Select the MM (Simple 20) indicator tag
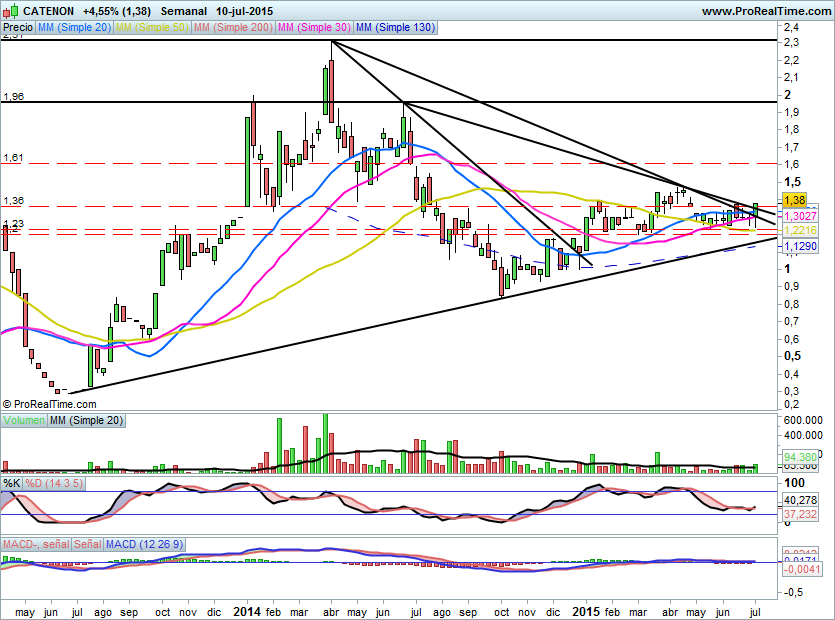 (75, 29)
